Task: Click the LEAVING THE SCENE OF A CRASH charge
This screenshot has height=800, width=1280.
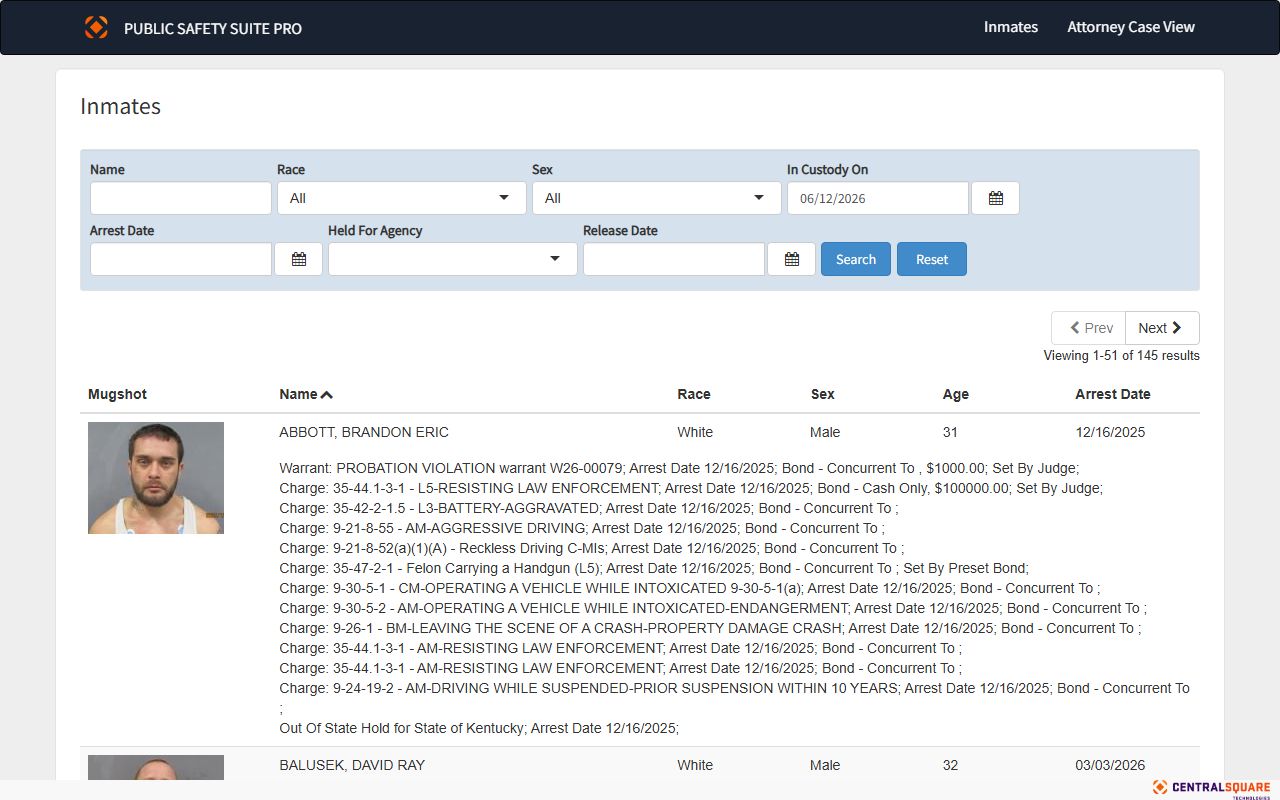Action: click(710, 628)
